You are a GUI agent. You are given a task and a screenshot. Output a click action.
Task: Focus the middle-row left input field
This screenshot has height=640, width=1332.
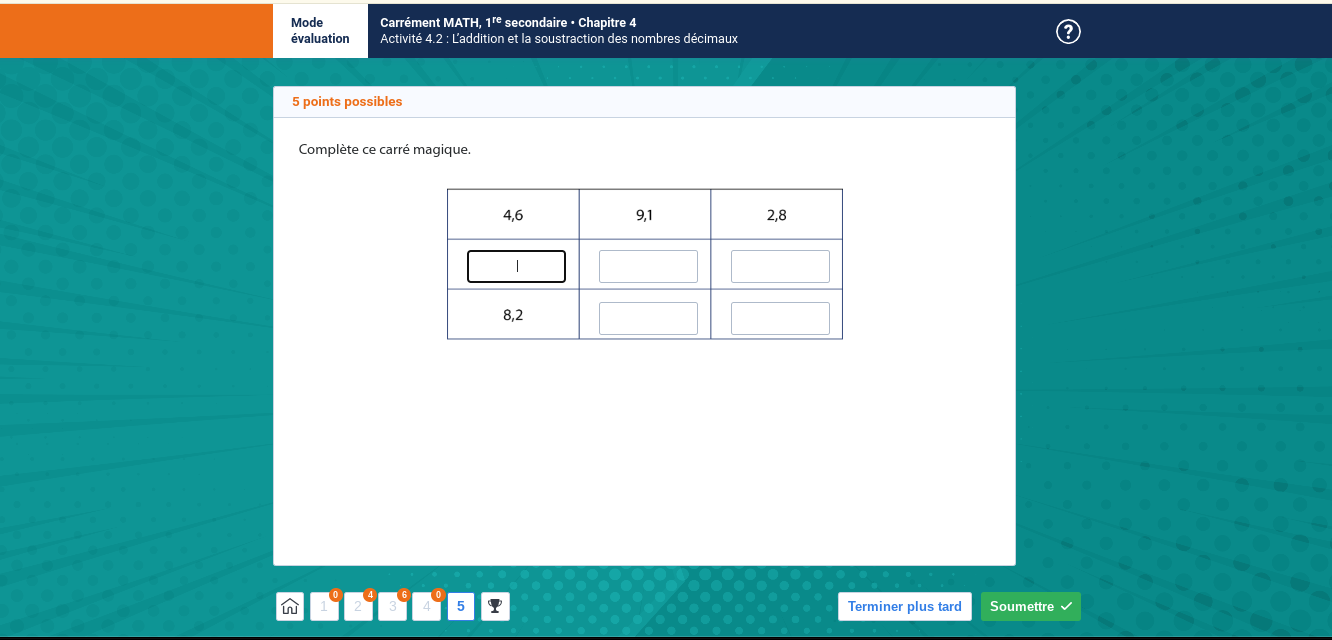coord(516,266)
